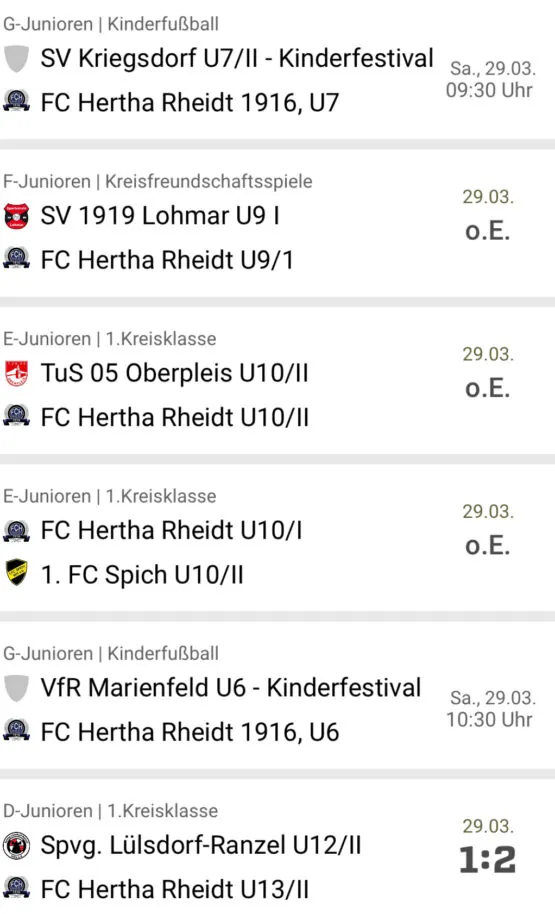Open the TuS 05 Oberpleis U10/II team
Screen dimensions: 555x914
tap(174, 374)
